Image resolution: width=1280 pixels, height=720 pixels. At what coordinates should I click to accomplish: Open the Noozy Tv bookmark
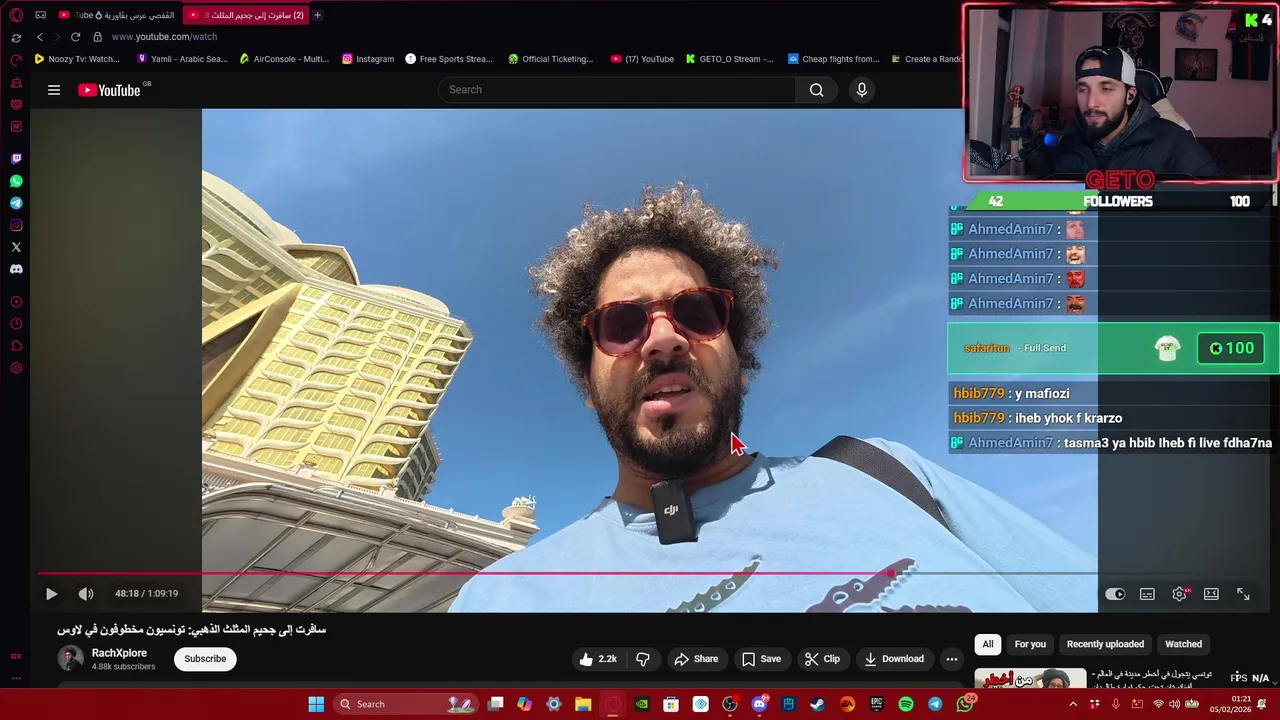(x=77, y=59)
